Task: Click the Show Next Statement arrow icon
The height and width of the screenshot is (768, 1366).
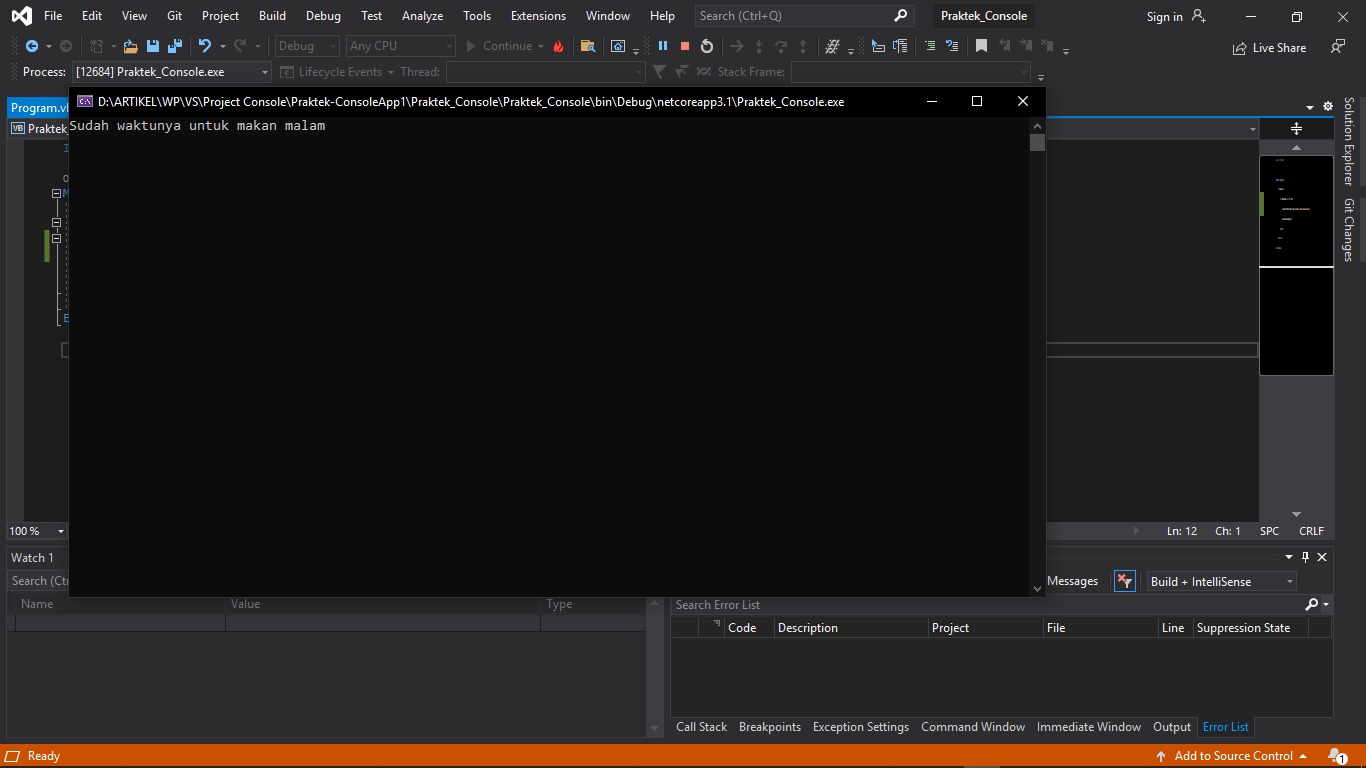Action: point(737,46)
